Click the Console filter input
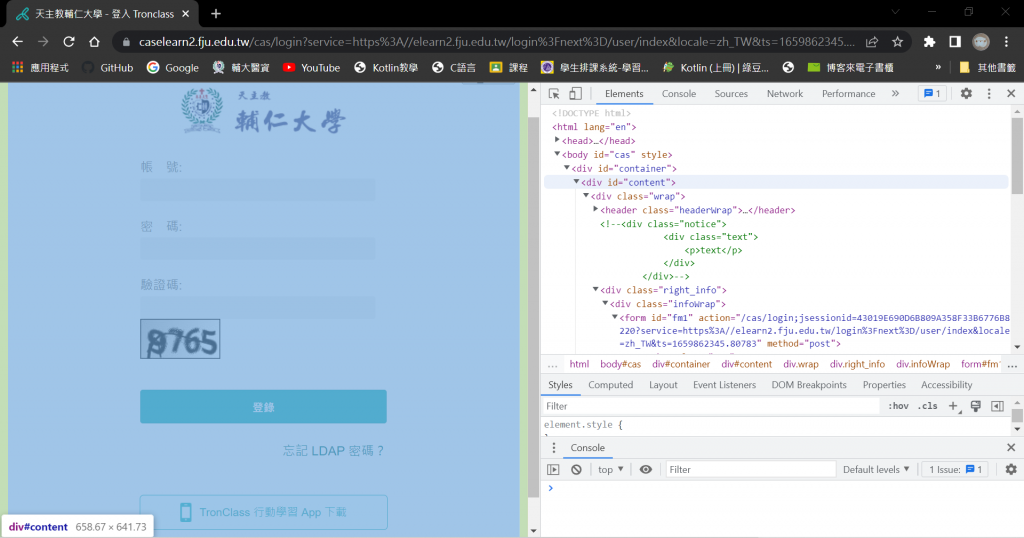 tap(750, 469)
